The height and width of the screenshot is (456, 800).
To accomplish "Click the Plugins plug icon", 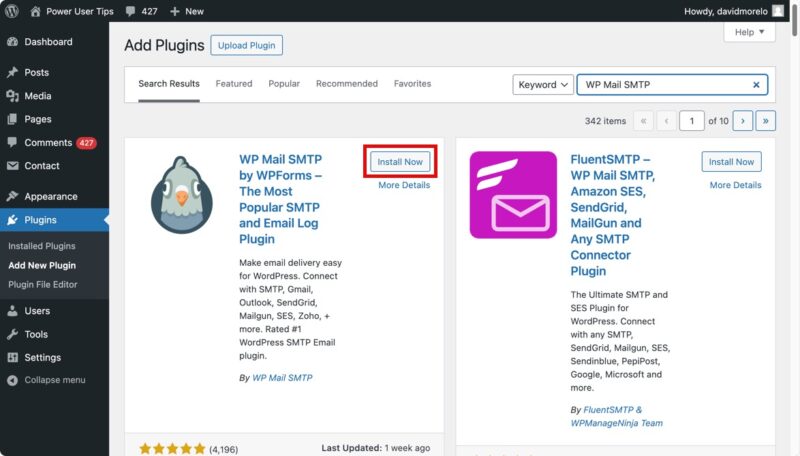I will pos(13,220).
